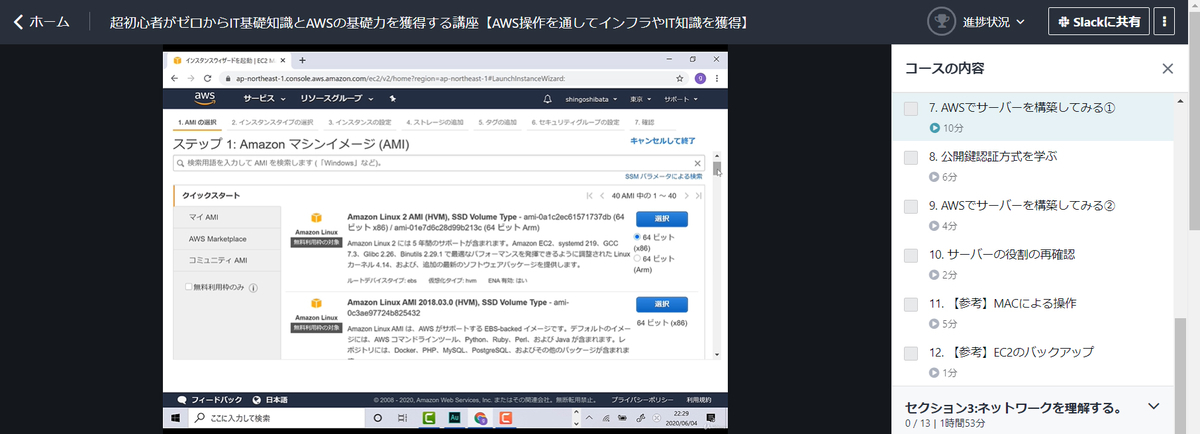
Task: Select the 64 ビット (x86) radio button
Action: (639, 236)
